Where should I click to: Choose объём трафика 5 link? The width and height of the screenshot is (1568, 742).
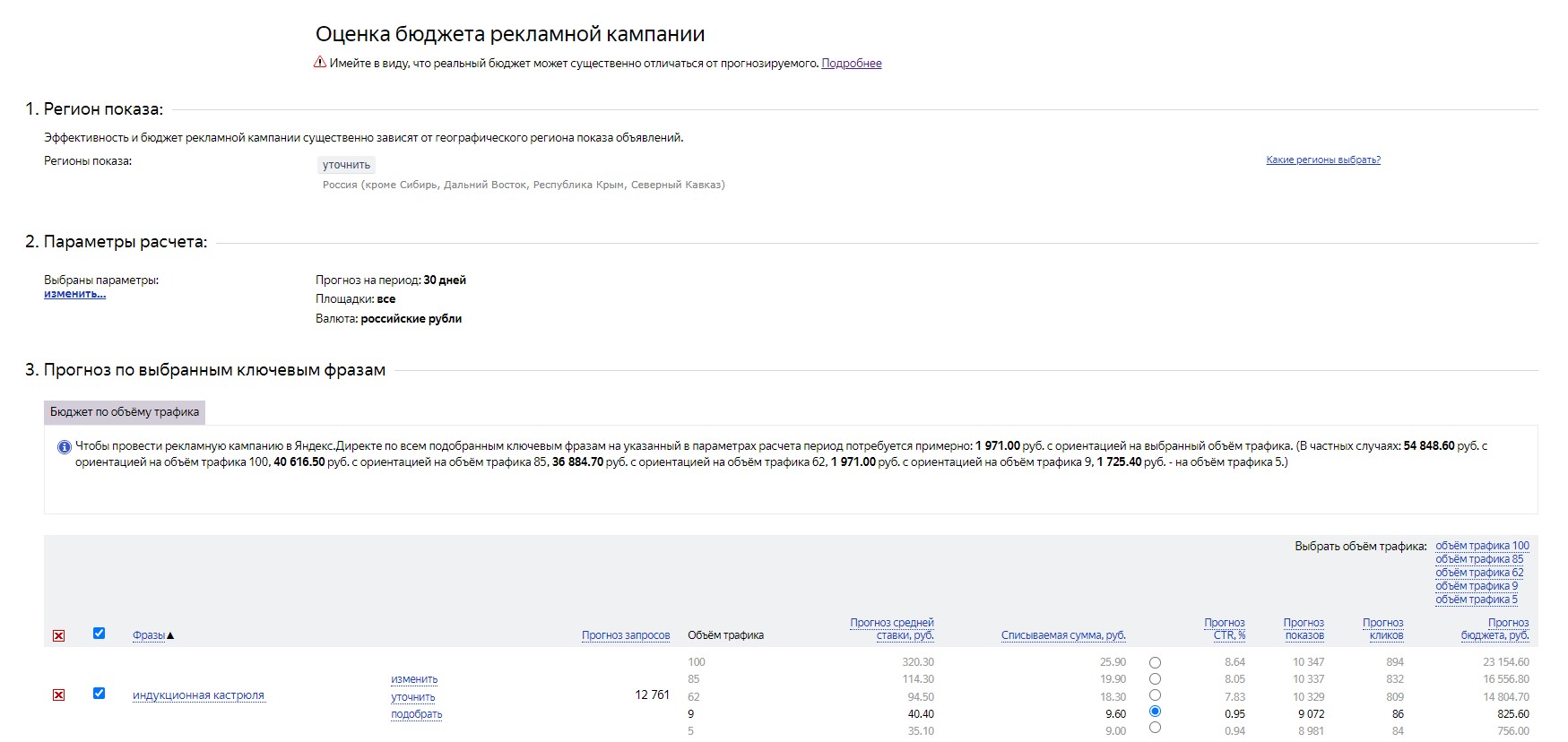coord(1477,600)
